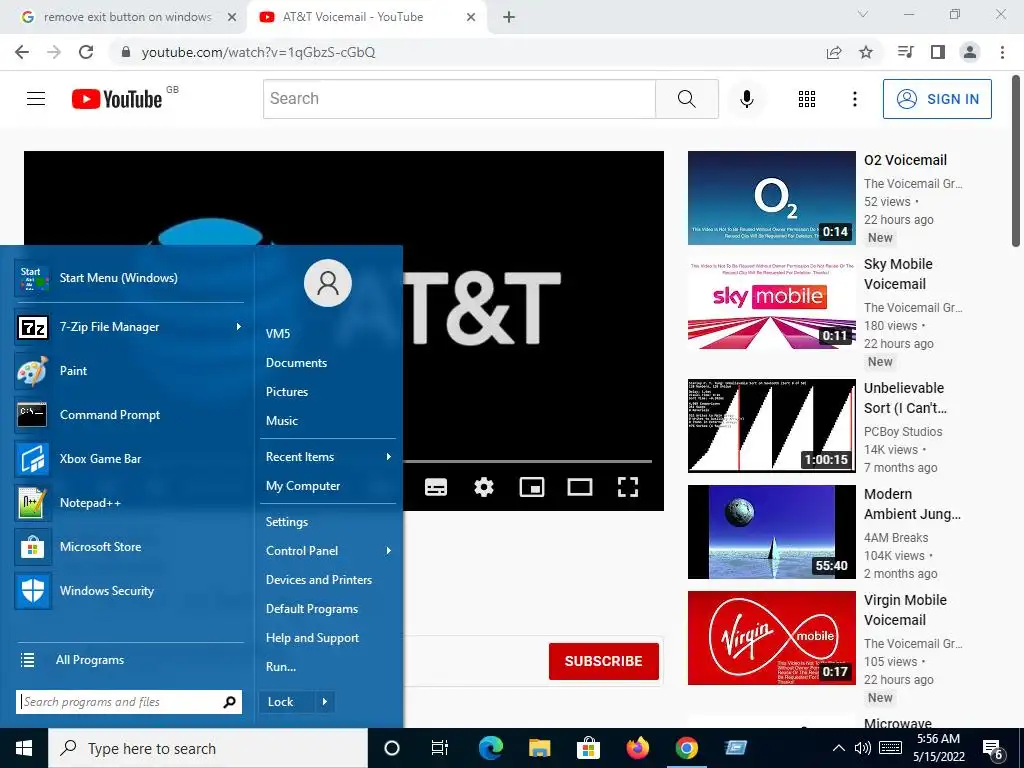Select the AT&T Voicemail - YouTube tab
Viewport: 1024px width, 768px height.
point(353,17)
